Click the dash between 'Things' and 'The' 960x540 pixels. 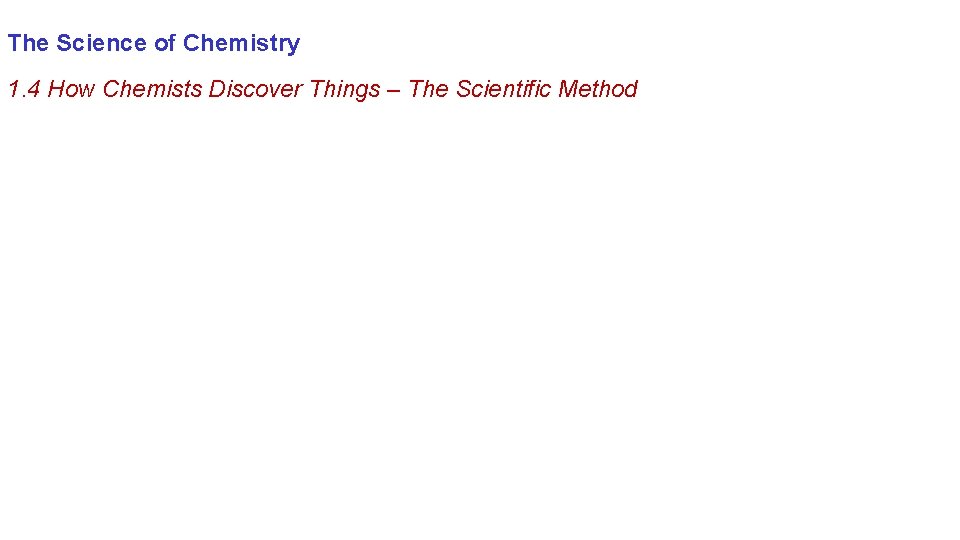pyautogui.click(x=395, y=90)
